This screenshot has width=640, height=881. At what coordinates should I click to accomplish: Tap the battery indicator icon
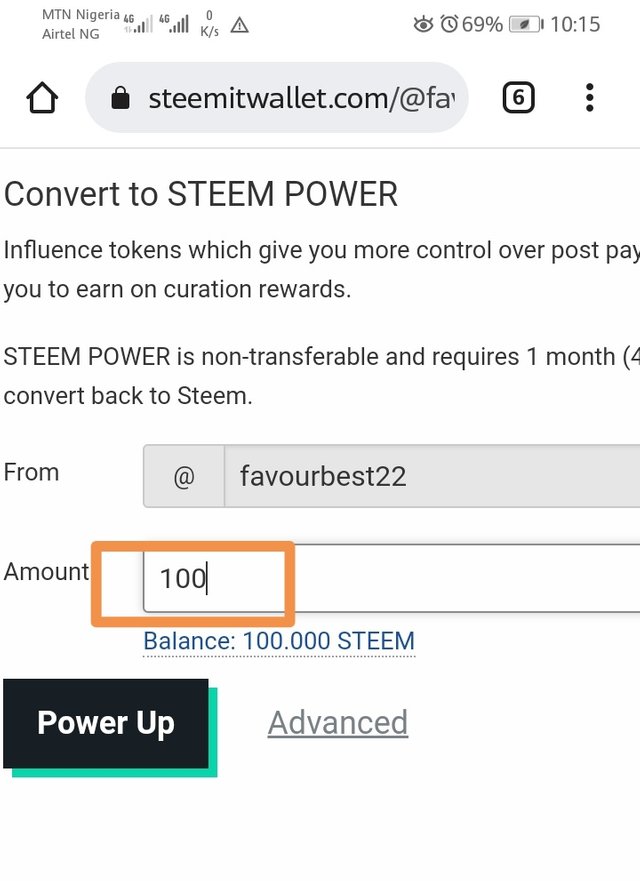pos(526,24)
